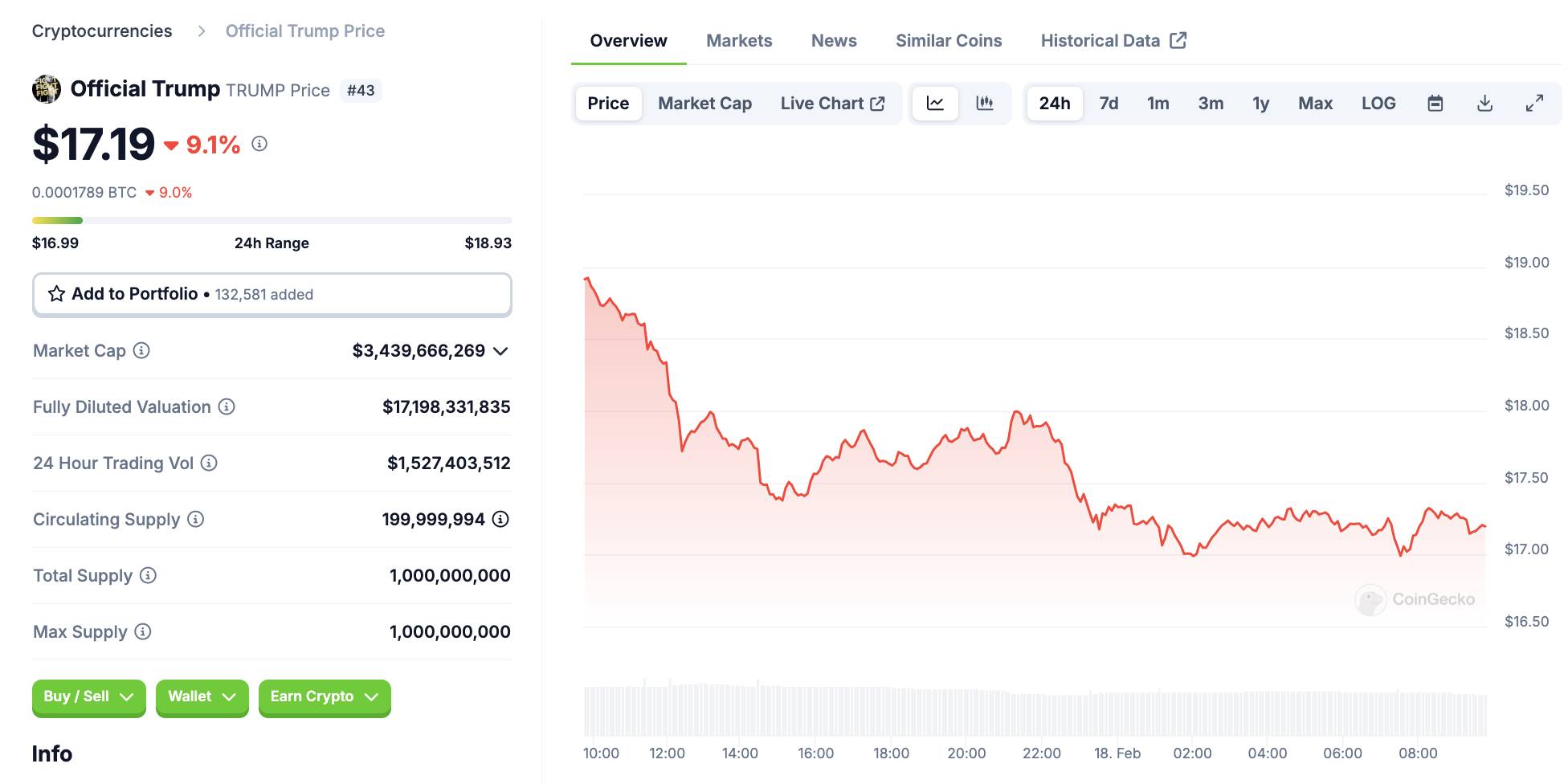This screenshot has height=784, width=1568.
Task: Click the $18.93 range high value
Action: coord(488,243)
